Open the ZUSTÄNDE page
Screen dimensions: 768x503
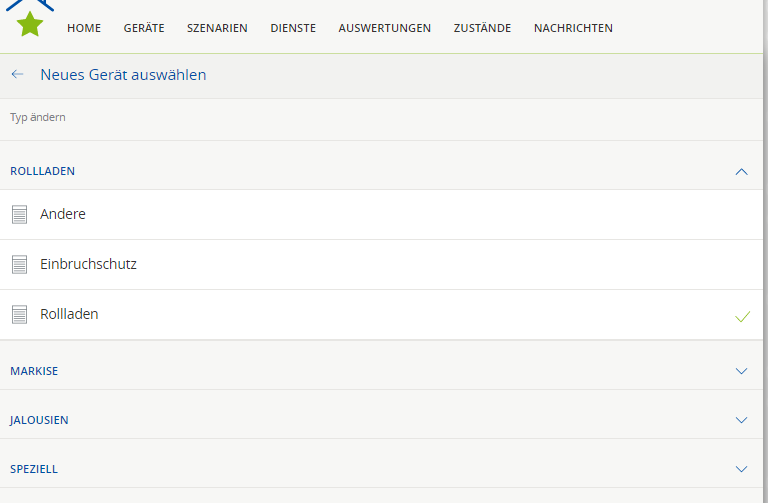point(482,28)
